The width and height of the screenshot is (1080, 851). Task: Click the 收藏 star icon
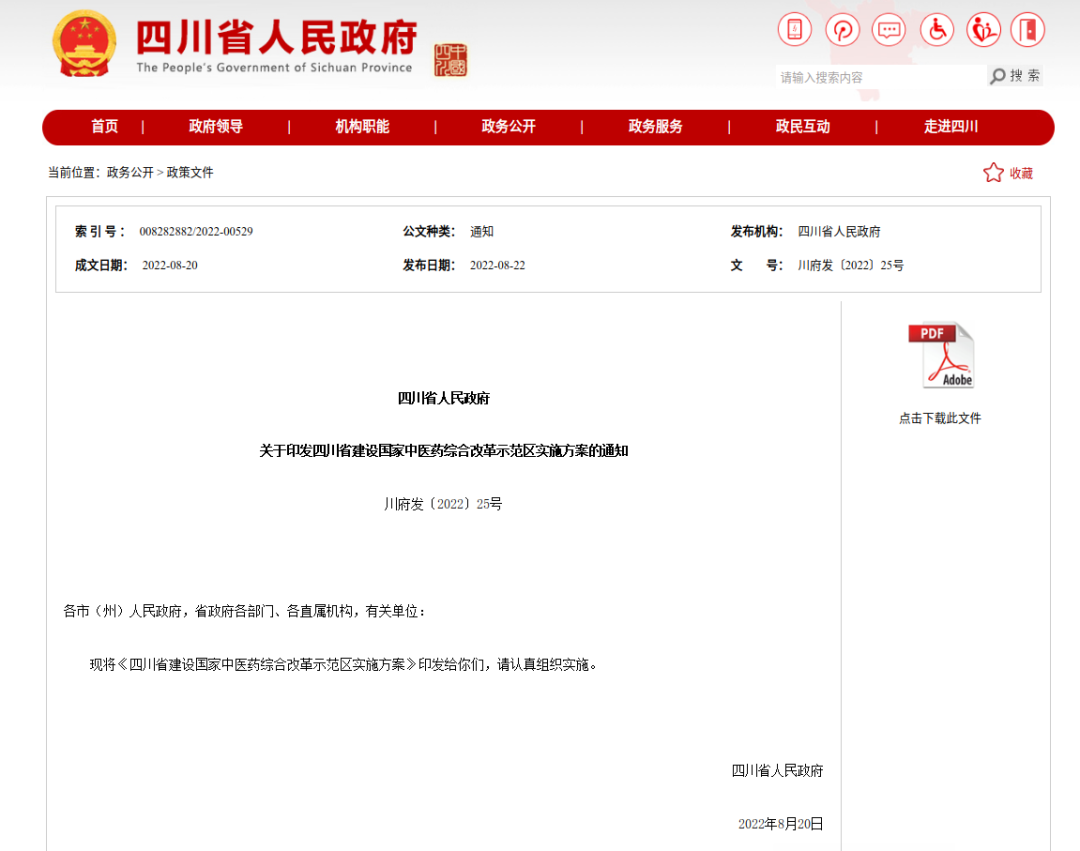[993, 172]
